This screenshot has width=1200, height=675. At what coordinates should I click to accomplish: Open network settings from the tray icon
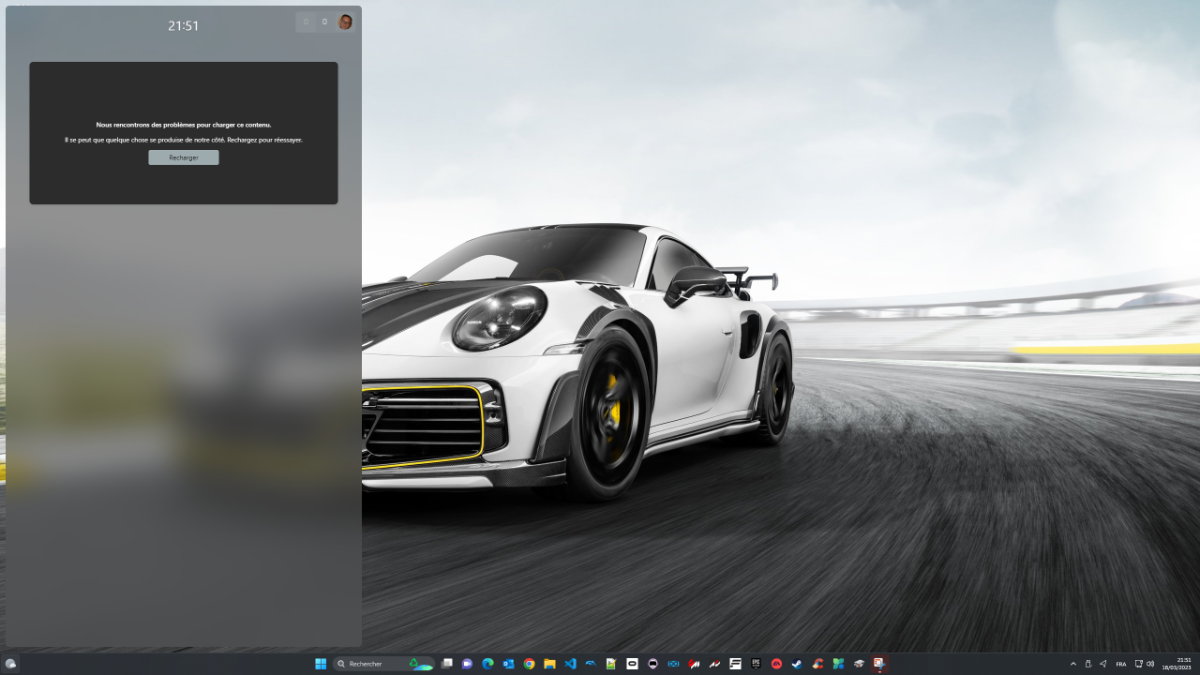coord(1139,664)
